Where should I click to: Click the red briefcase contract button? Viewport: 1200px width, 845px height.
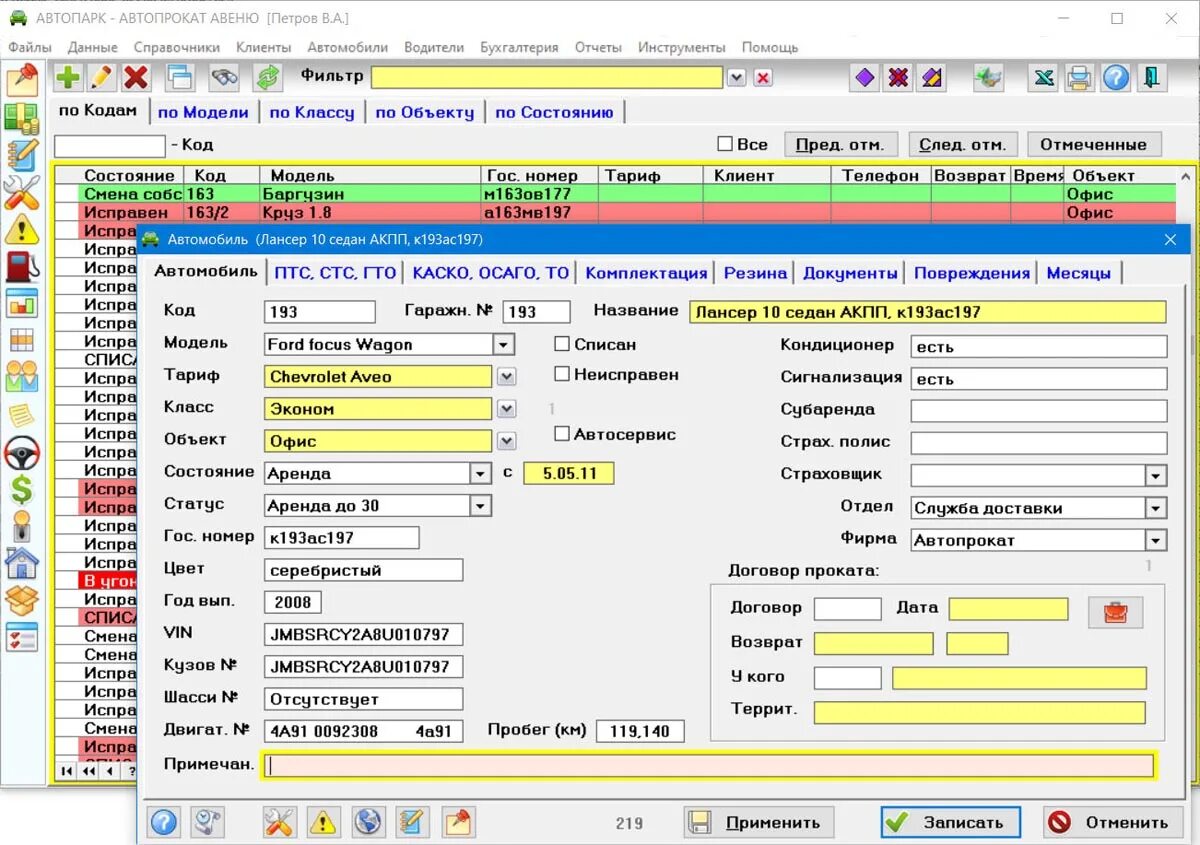tap(1115, 612)
